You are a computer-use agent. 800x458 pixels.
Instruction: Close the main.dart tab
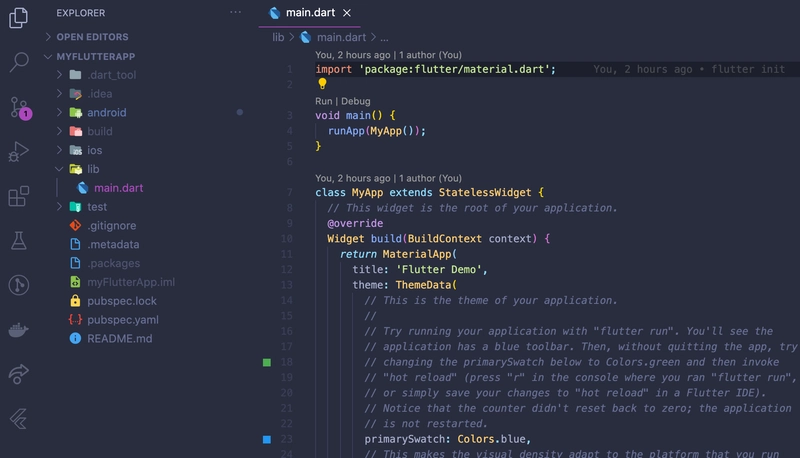347,13
